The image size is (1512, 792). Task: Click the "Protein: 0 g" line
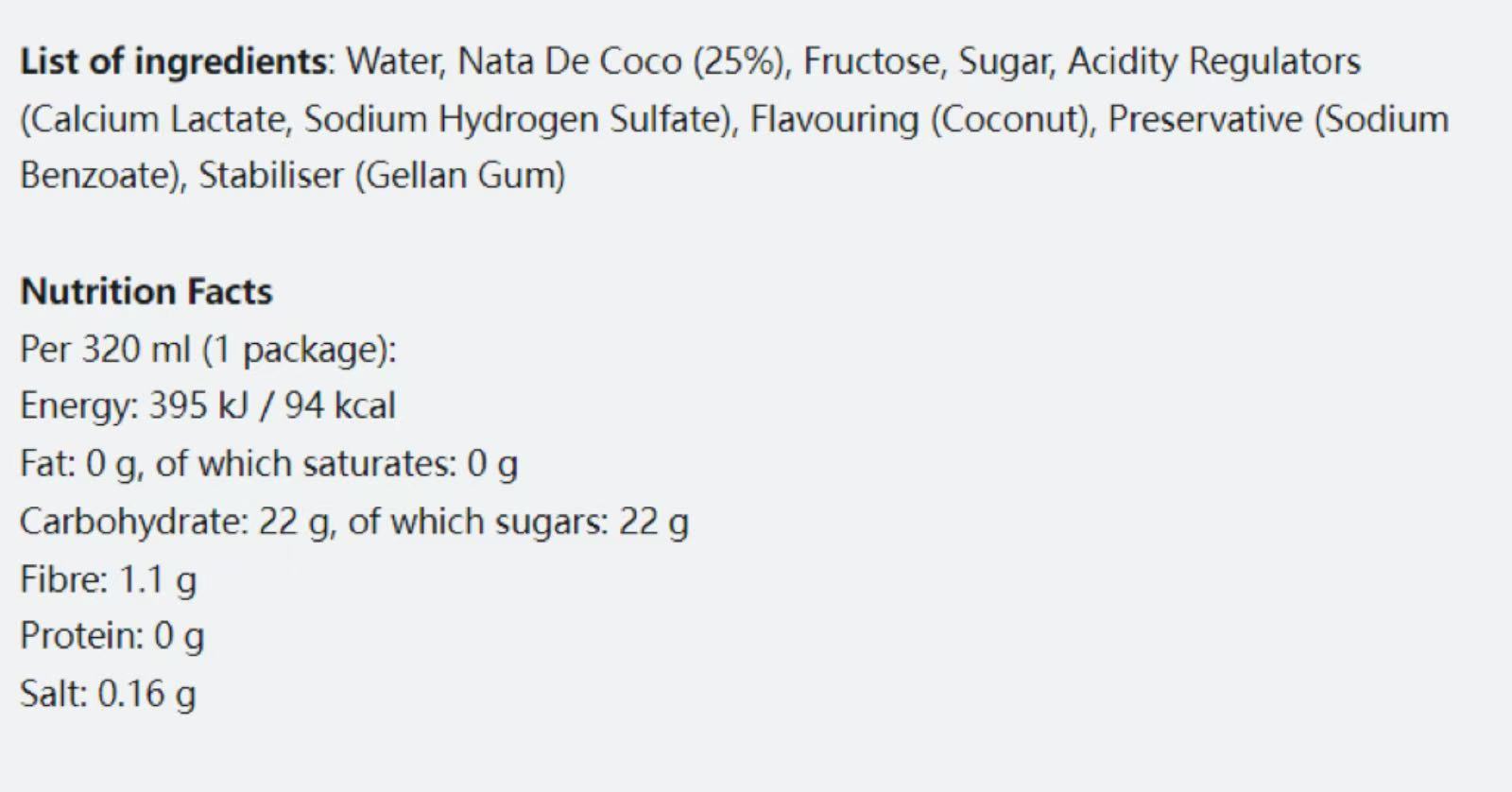point(112,636)
